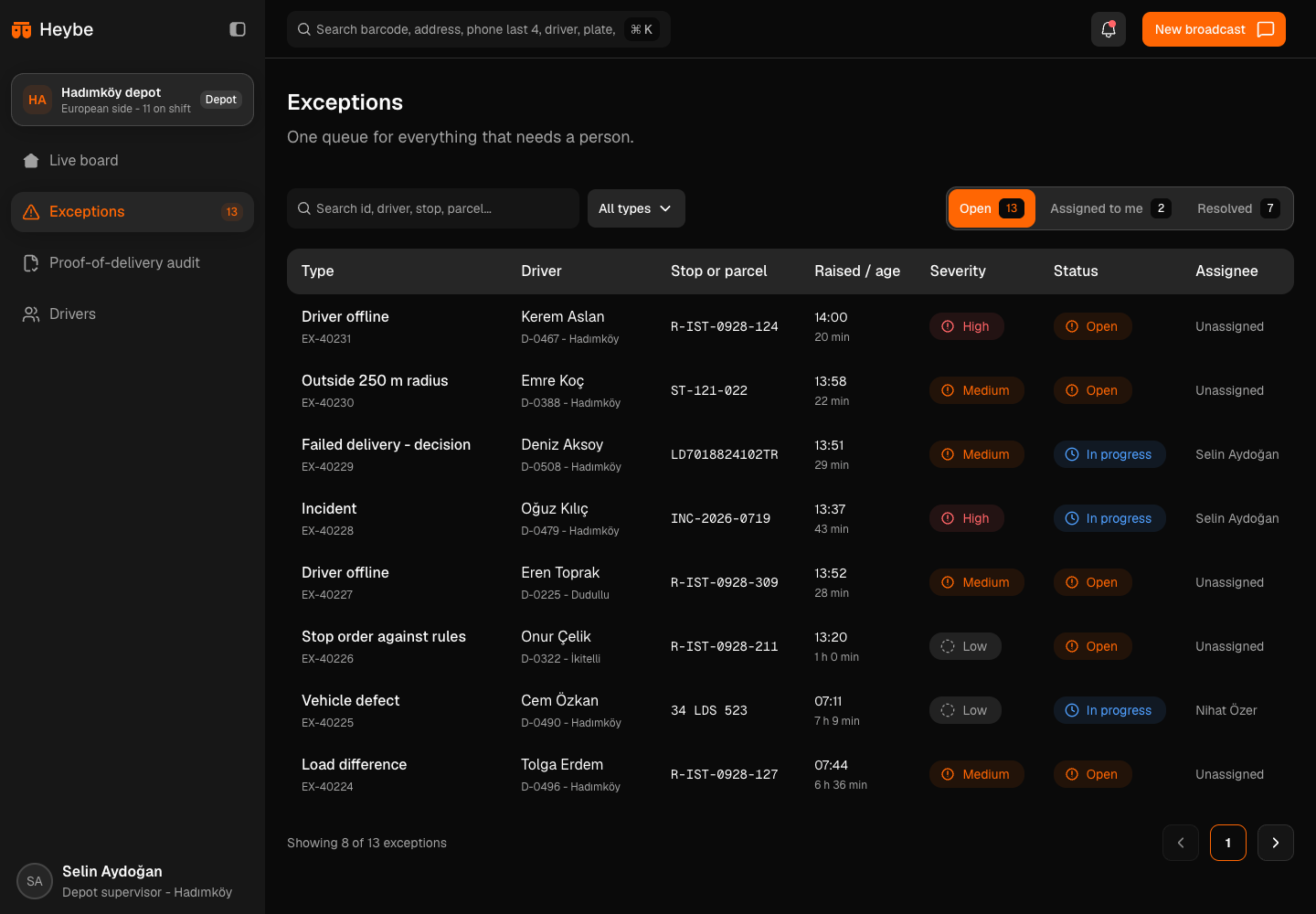Switch to the Open tab
The width and height of the screenshot is (1316, 914).
point(992,208)
